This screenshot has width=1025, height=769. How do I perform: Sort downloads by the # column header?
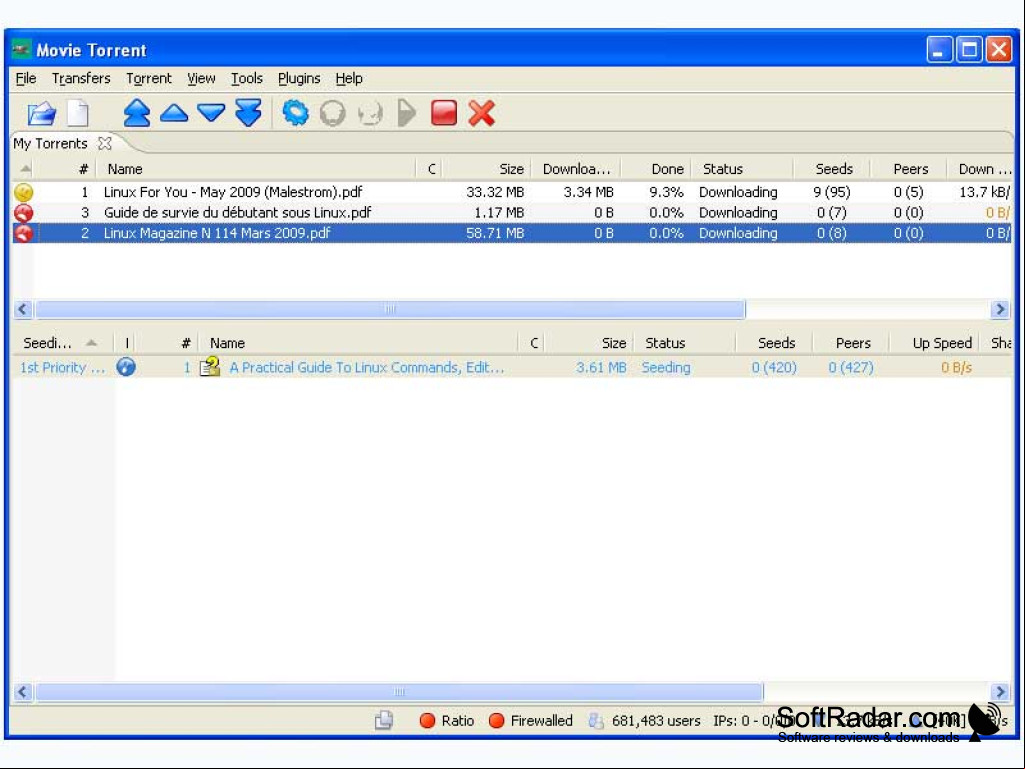(x=64, y=169)
